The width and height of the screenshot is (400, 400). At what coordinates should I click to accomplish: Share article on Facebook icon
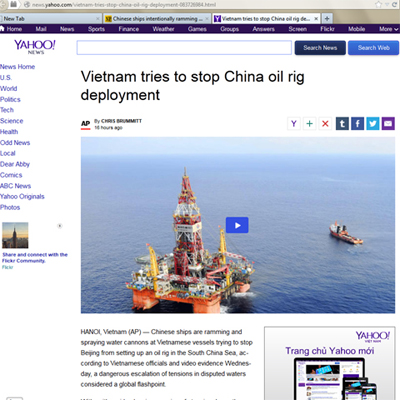coord(357,124)
